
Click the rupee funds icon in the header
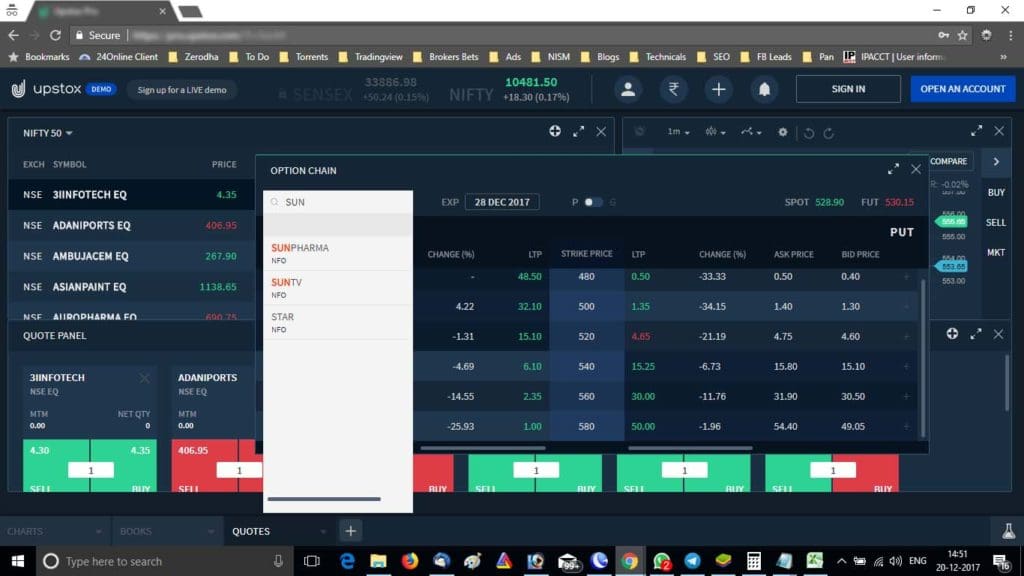coord(673,89)
